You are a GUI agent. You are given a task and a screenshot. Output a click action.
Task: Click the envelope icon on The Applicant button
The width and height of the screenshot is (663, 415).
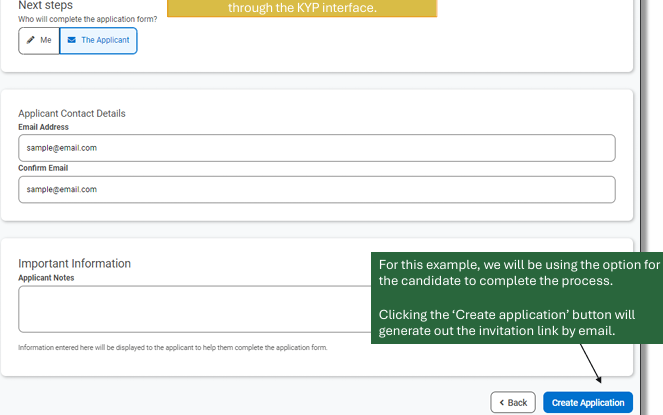tap(72, 40)
